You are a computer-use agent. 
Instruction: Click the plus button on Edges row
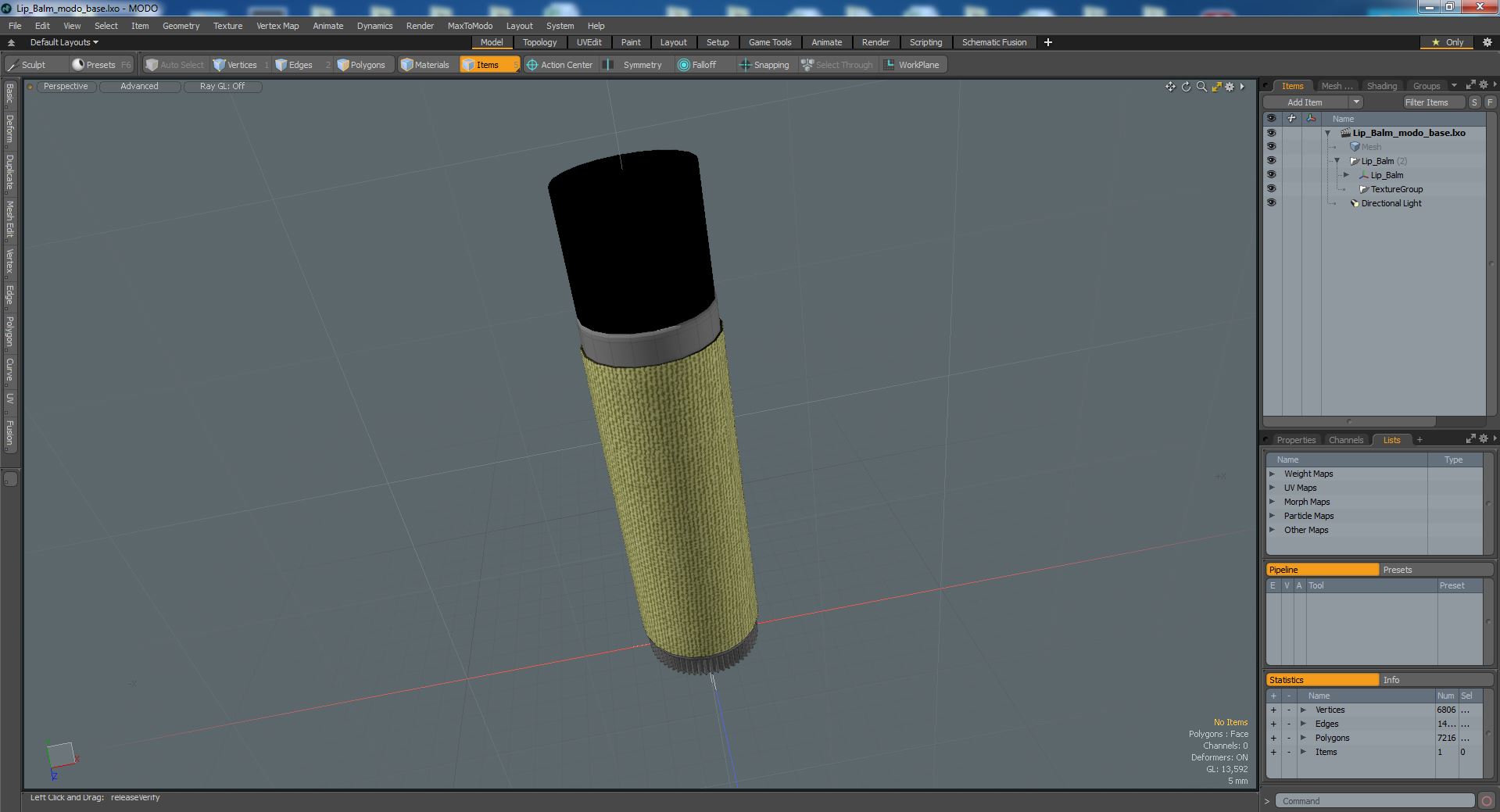coord(1273,724)
